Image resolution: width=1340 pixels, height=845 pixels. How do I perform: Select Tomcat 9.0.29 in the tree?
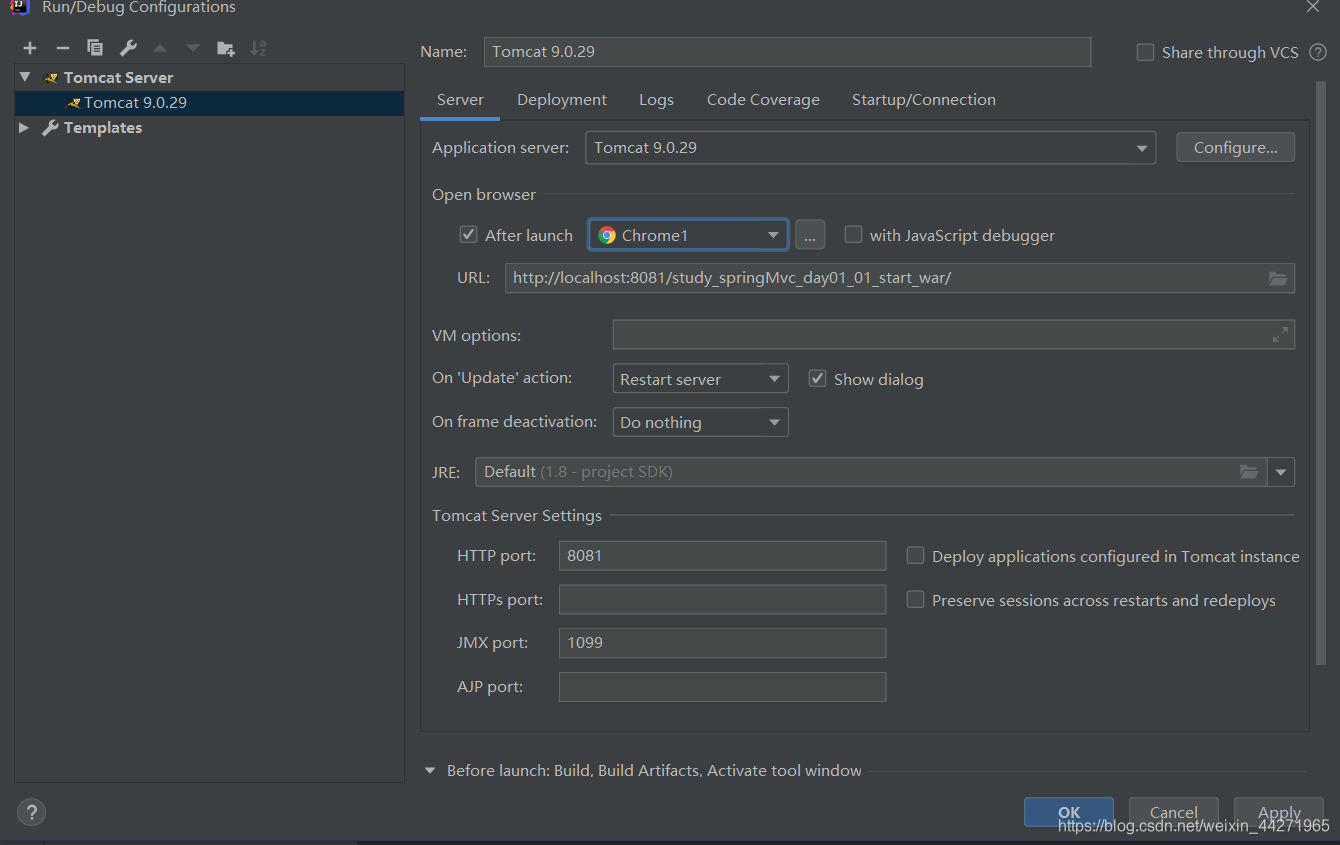[209, 103]
